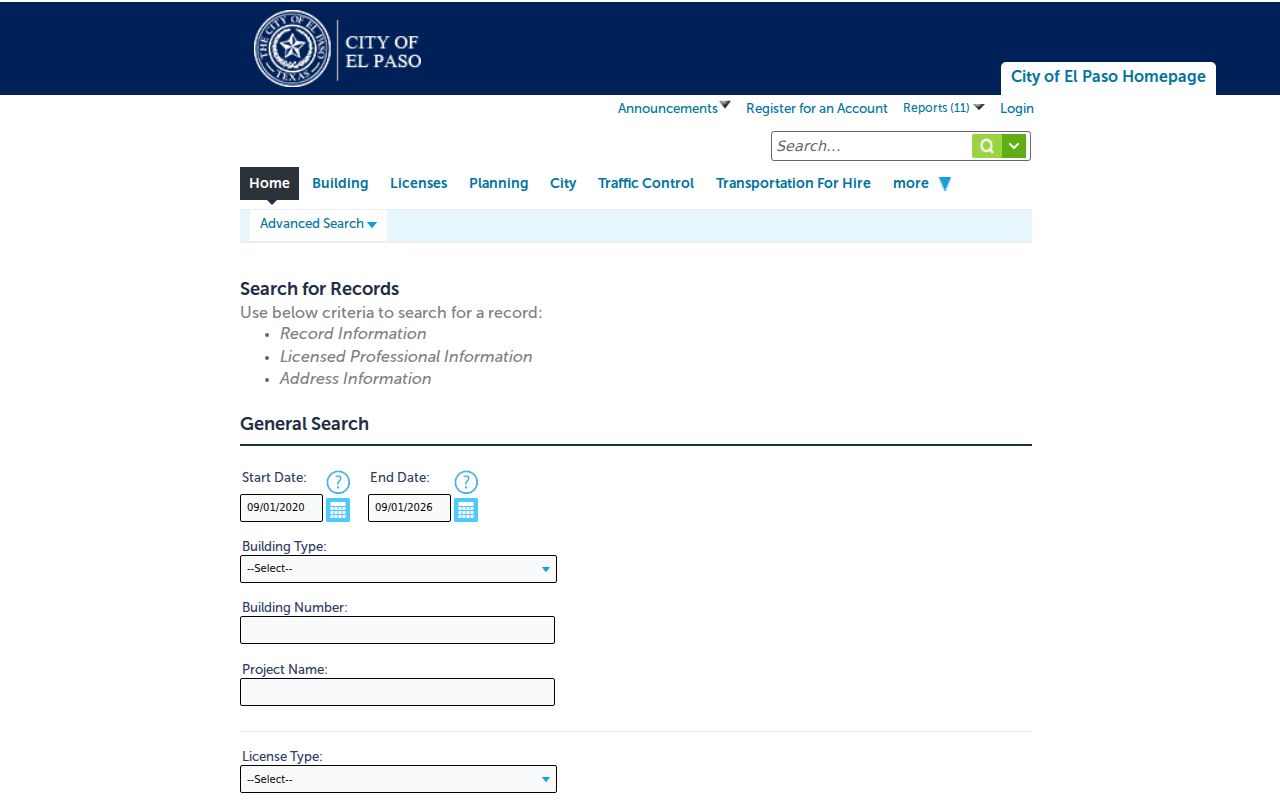
Task: Click the Start Date field
Action: [281, 508]
